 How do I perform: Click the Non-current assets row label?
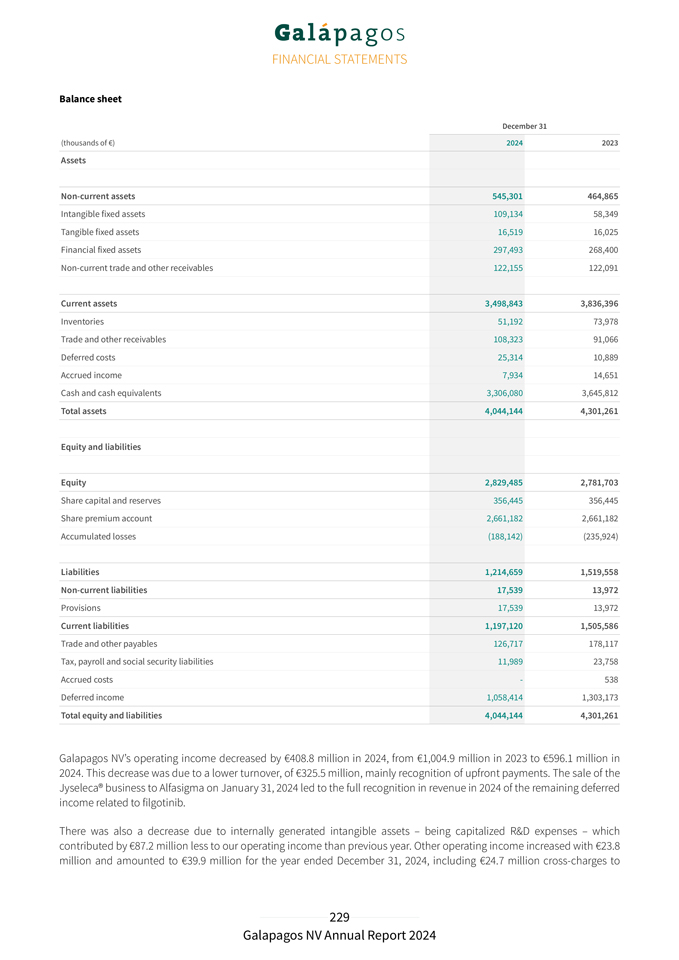[98, 196]
